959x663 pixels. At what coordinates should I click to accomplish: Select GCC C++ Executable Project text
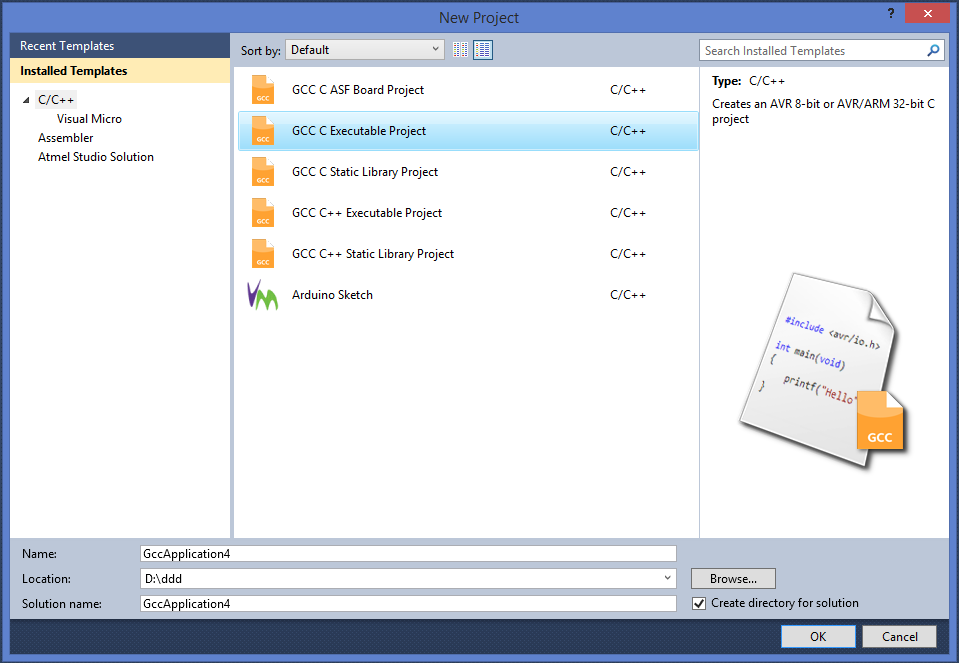[367, 213]
